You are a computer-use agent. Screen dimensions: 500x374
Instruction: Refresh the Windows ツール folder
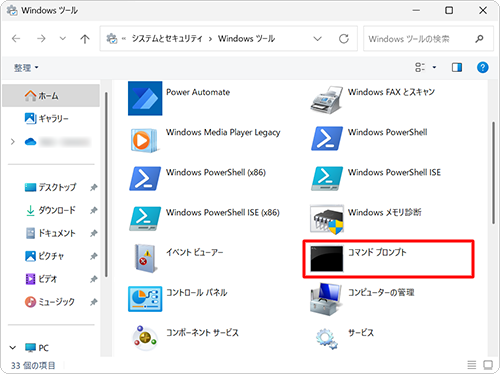click(x=344, y=39)
